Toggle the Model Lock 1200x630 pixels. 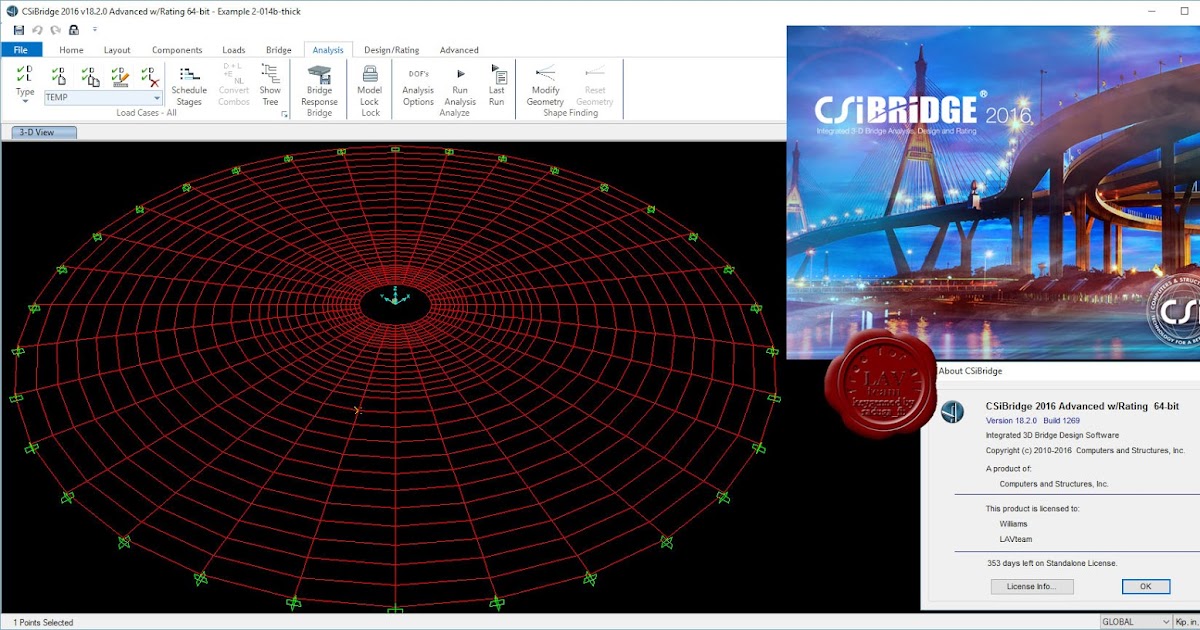(370, 86)
